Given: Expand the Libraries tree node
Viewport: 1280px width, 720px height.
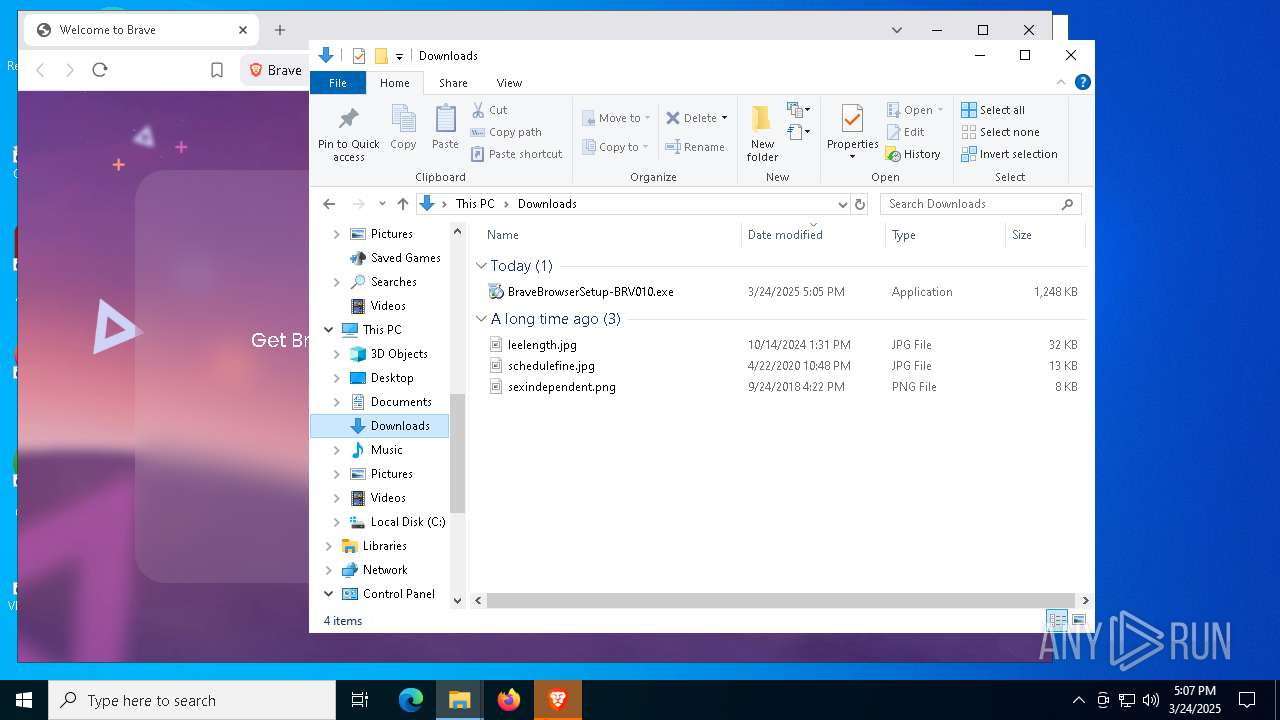Looking at the screenshot, I should point(328,546).
